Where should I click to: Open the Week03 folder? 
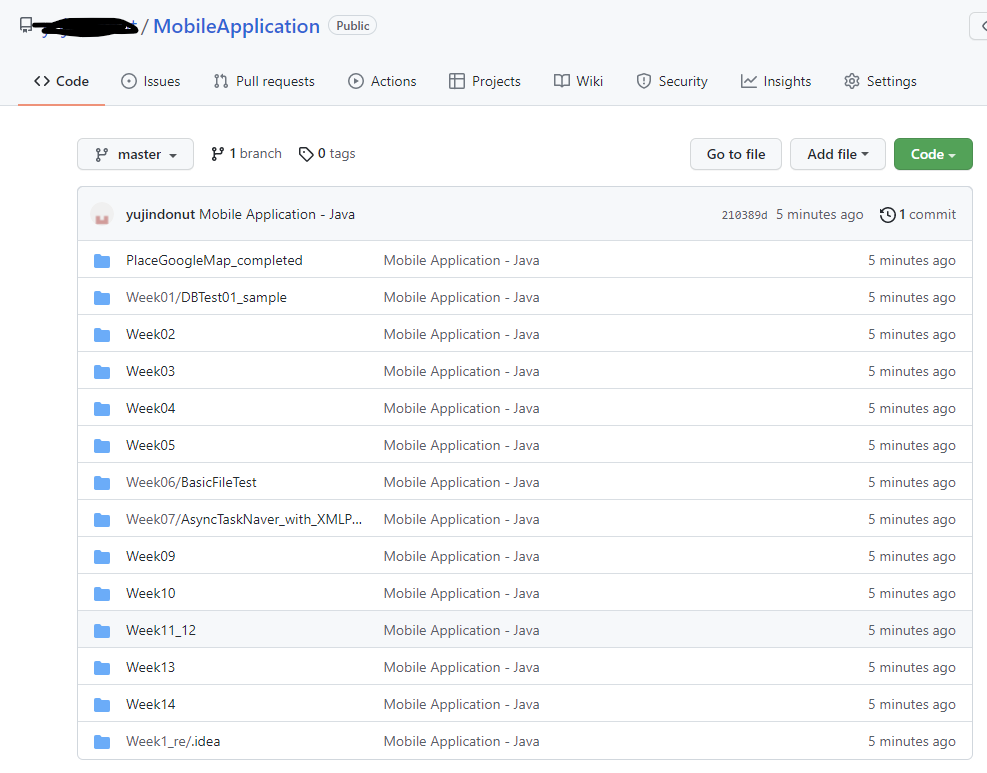coord(150,371)
